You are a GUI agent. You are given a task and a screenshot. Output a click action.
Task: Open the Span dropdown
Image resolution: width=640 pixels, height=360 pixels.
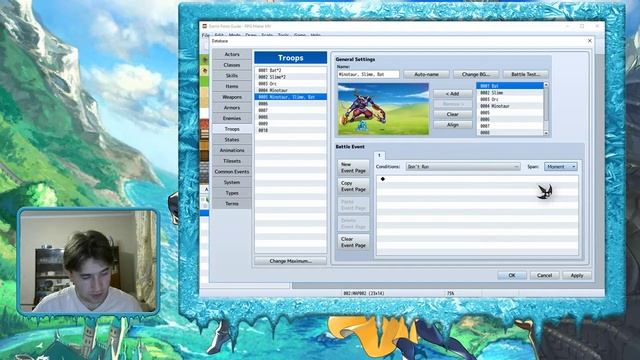[x=560, y=167]
